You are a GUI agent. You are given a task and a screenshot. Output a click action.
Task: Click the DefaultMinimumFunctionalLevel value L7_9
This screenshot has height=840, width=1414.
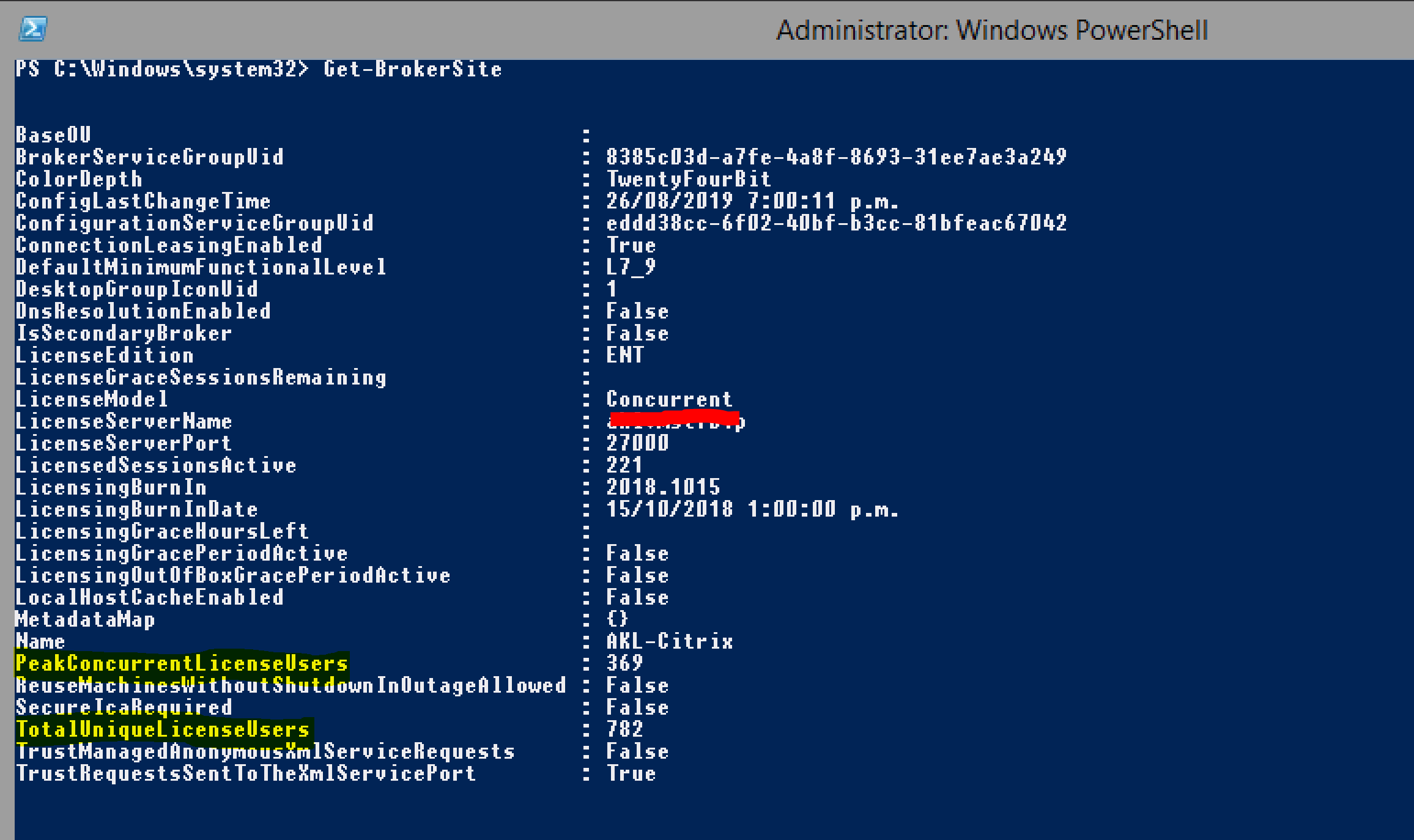[x=631, y=267]
